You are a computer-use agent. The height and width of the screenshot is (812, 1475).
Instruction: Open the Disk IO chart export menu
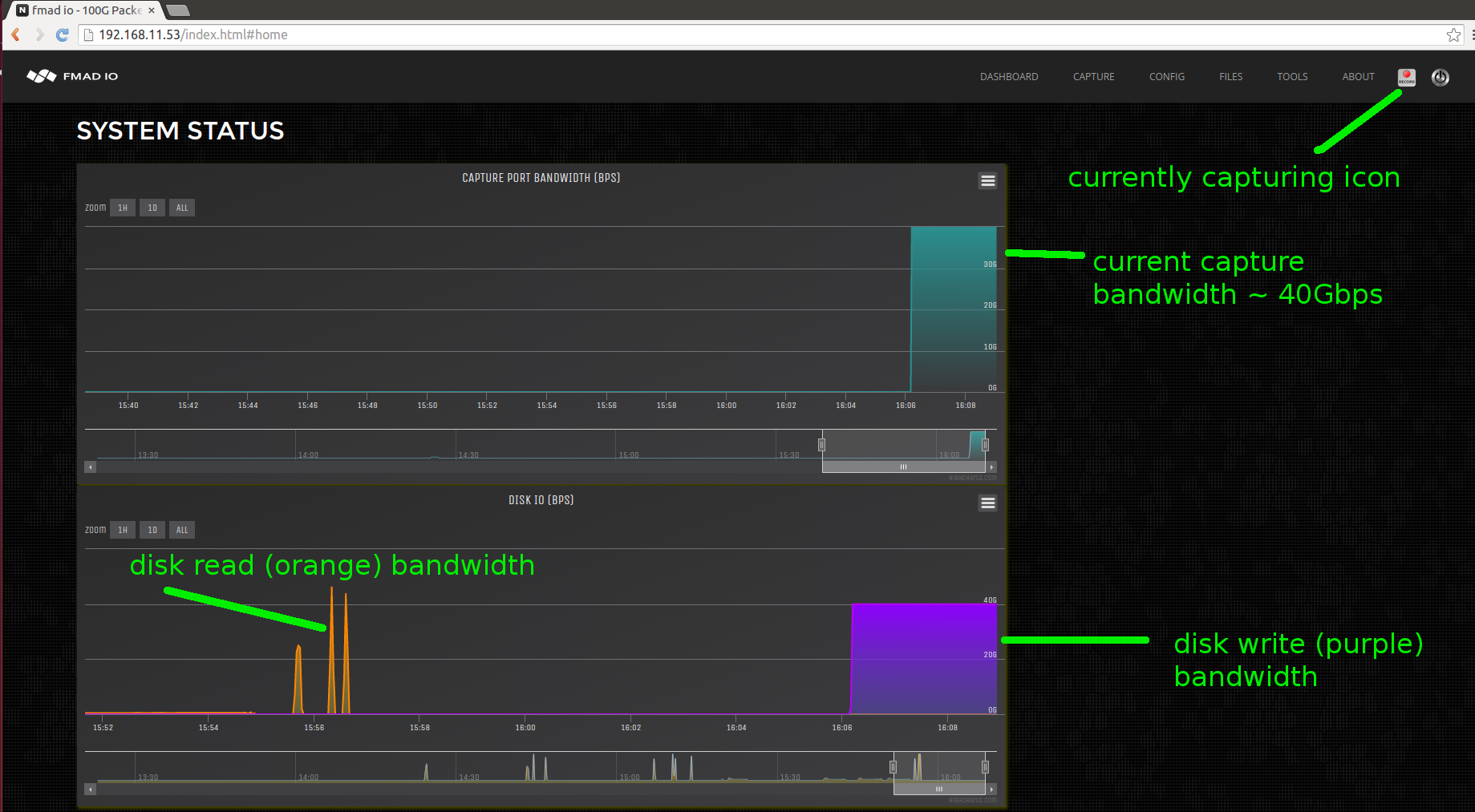tap(987, 503)
